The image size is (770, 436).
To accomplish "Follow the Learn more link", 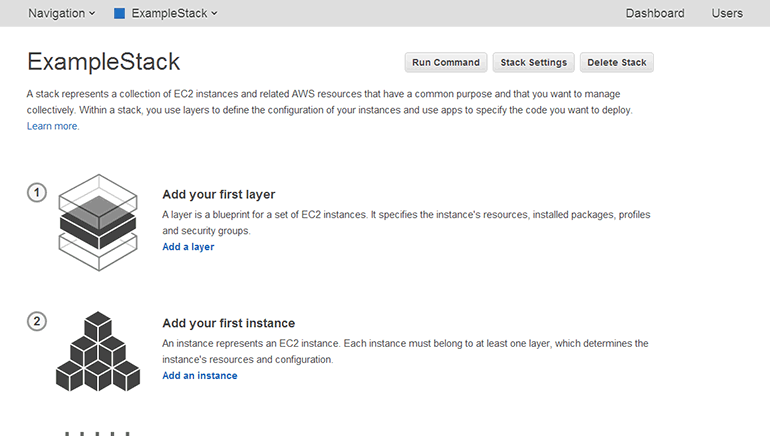I will point(53,127).
